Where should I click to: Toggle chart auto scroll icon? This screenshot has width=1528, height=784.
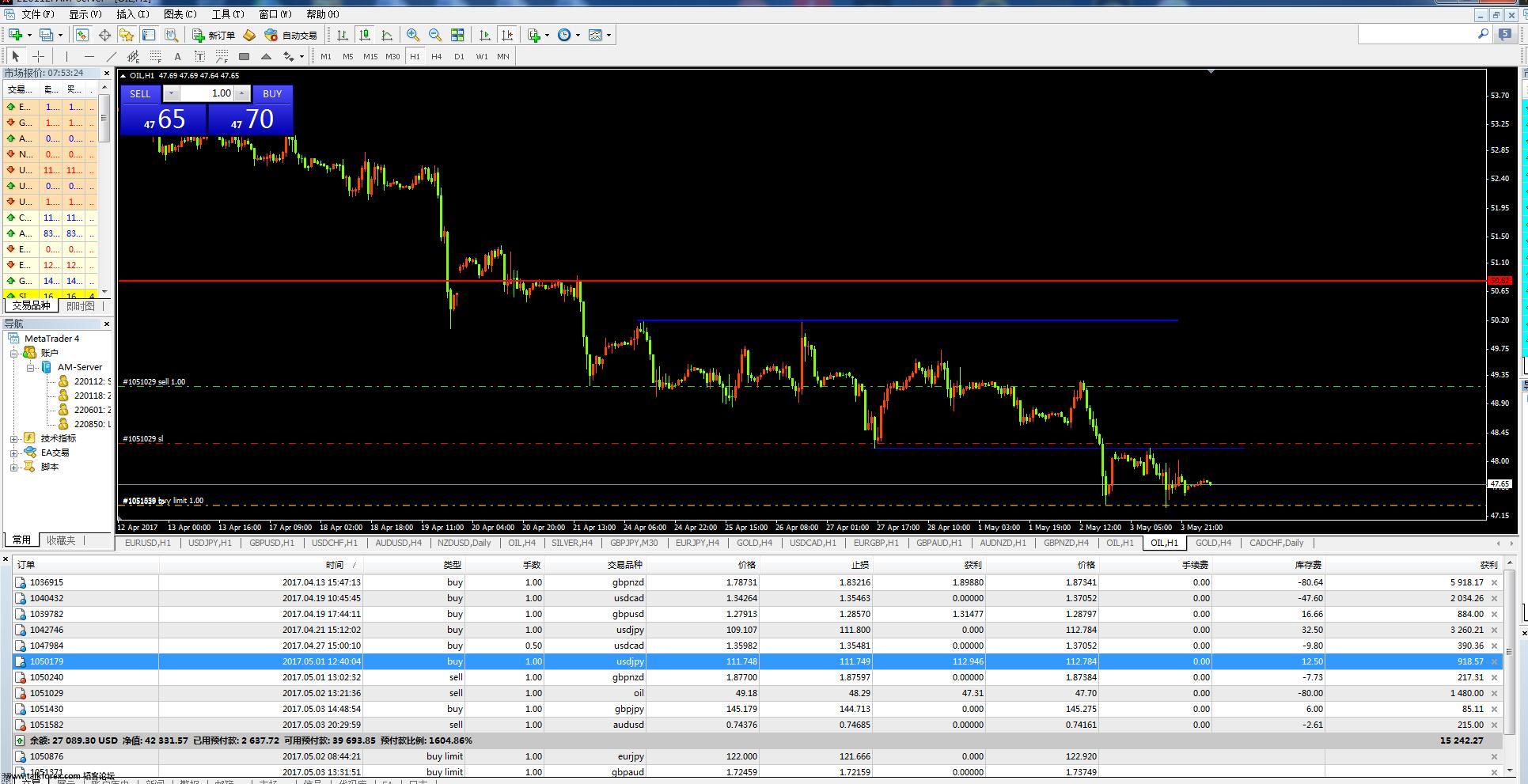click(485, 35)
